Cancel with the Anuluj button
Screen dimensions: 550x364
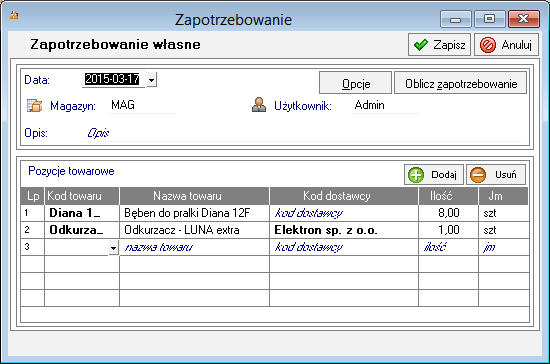pyautogui.click(x=507, y=45)
